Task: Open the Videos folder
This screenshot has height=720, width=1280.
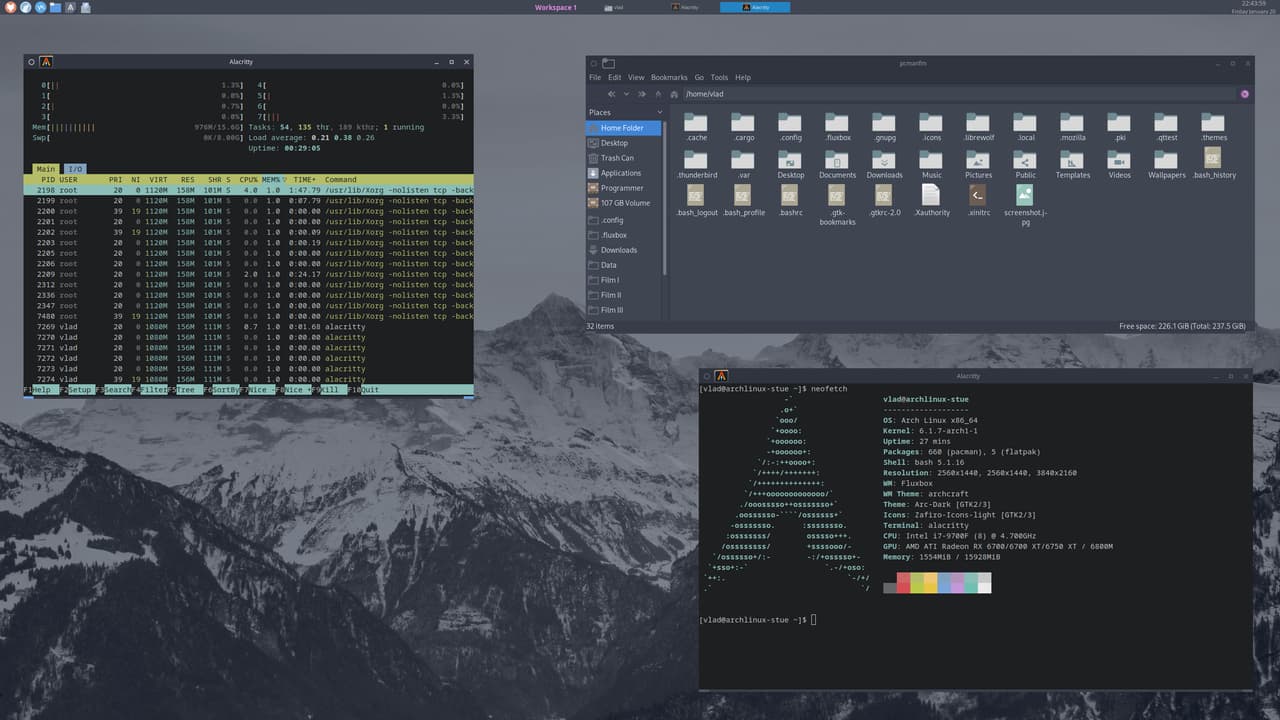Action: click(x=1119, y=160)
